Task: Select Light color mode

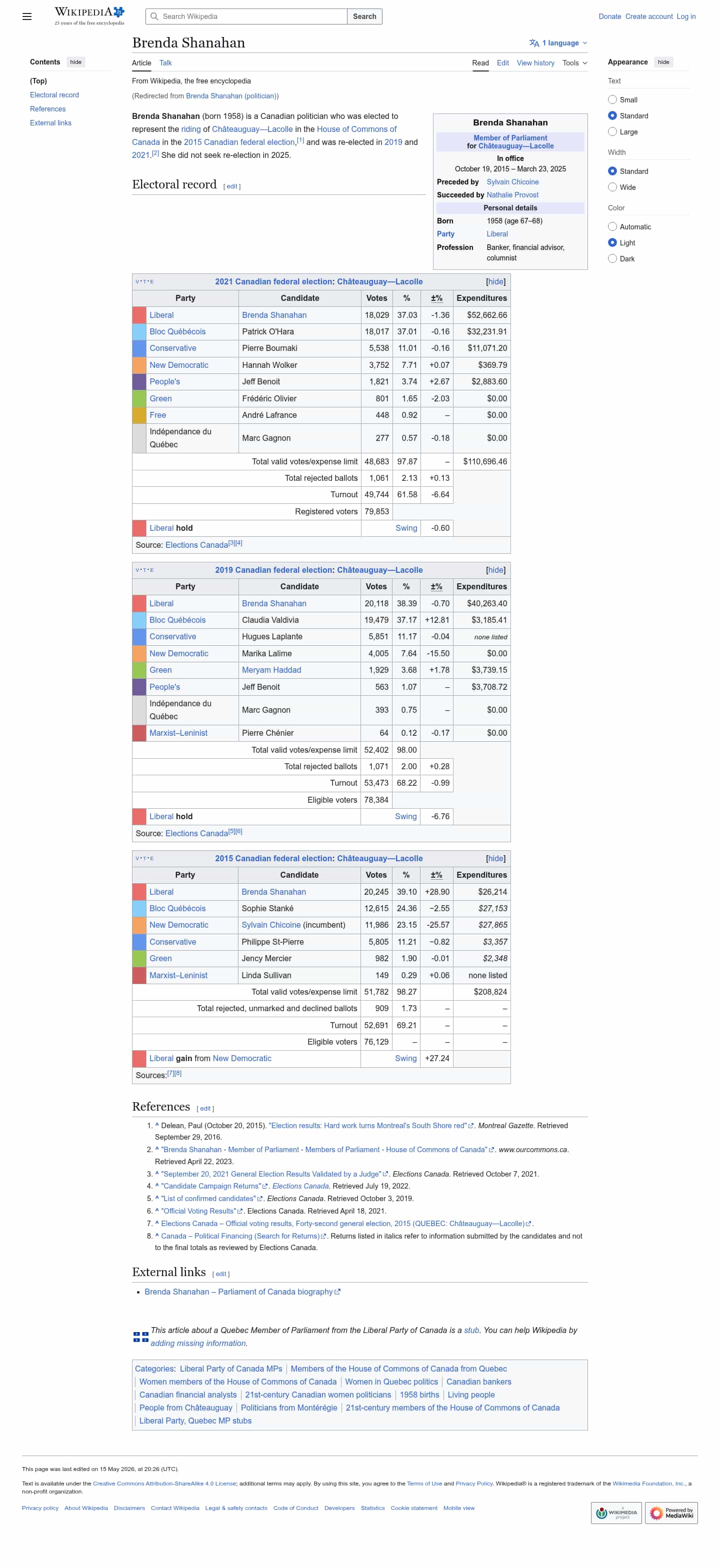Action: click(x=612, y=242)
